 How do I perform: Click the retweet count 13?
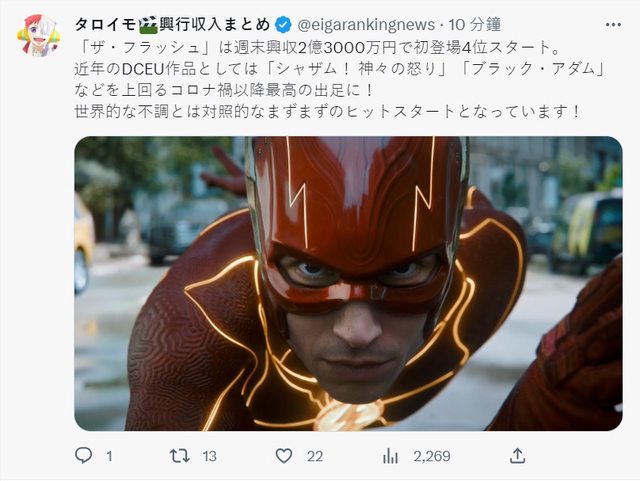tap(209, 456)
